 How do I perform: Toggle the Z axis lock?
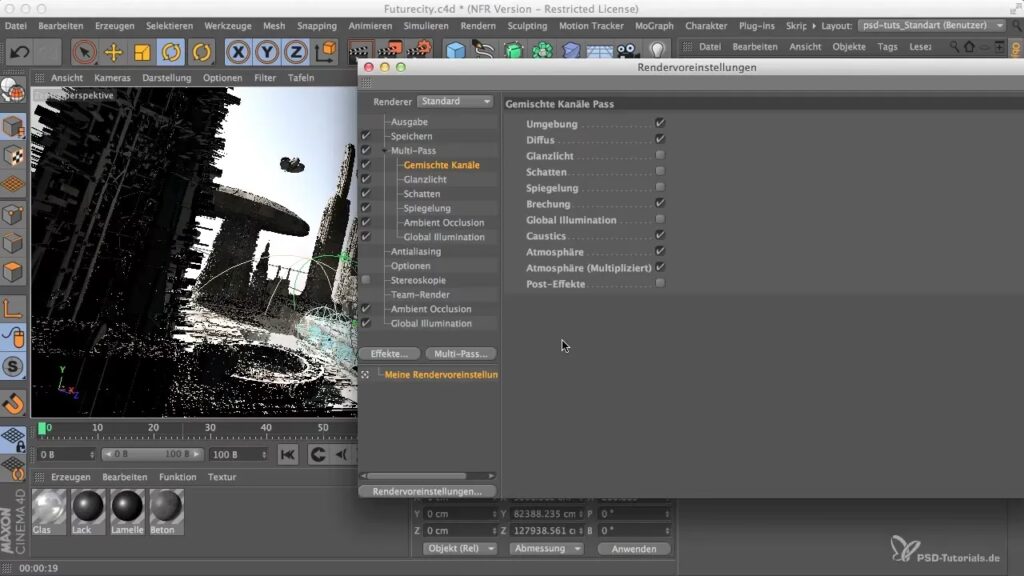[295, 51]
